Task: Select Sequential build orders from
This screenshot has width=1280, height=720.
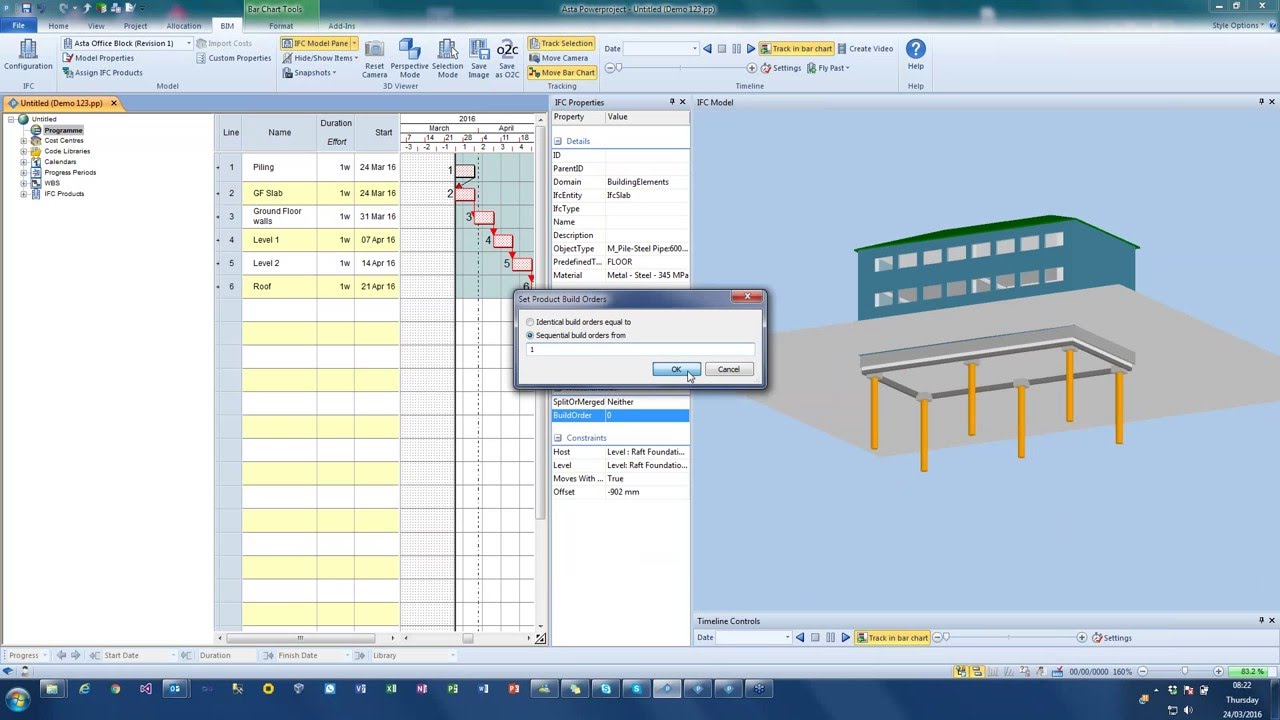Action: 531,335
